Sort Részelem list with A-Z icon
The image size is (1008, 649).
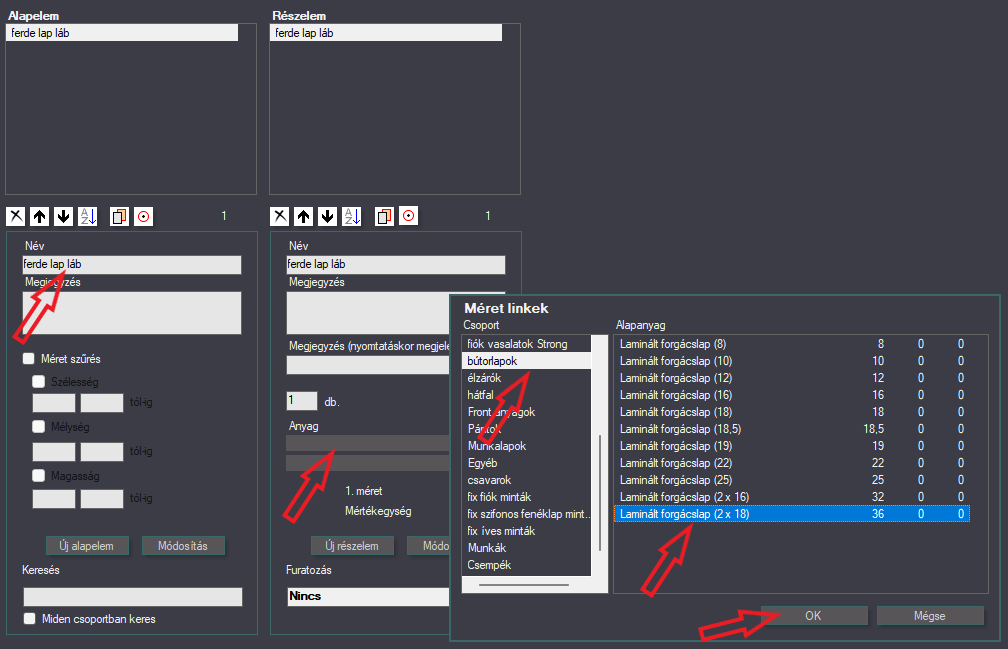[x=352, y=217]
